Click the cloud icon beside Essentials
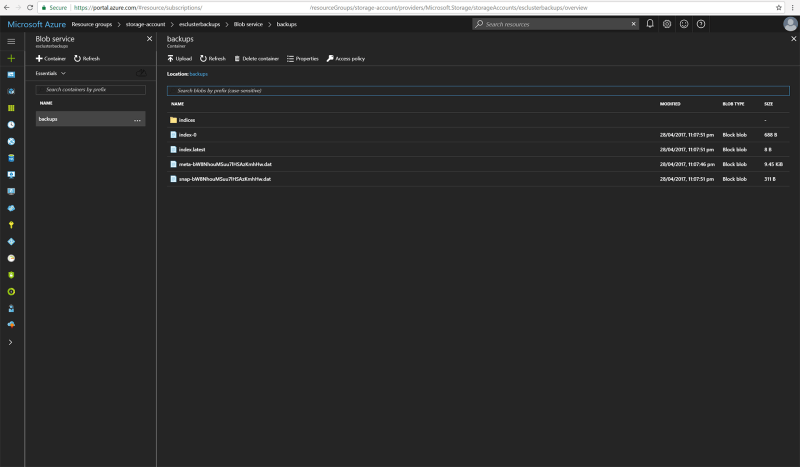This screenshot has height=467, width=800. click(x=141, y=73)
